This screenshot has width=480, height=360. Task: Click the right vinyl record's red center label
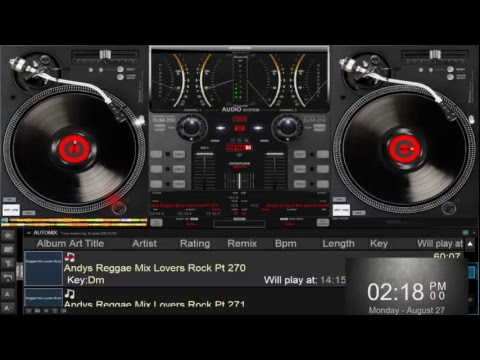[x=404, y=148]
